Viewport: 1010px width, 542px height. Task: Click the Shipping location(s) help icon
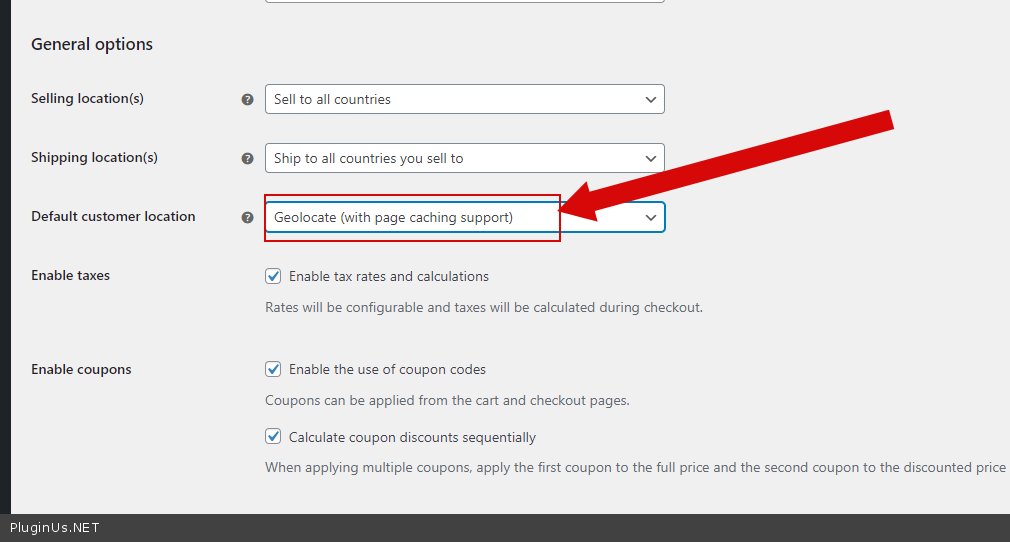point(247,158)
